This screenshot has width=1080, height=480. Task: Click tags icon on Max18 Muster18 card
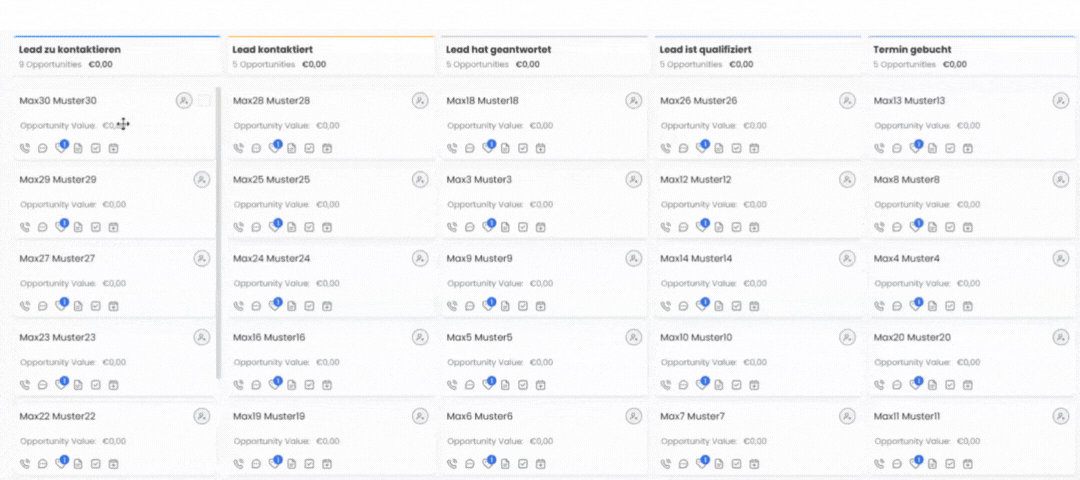(487, 148)
